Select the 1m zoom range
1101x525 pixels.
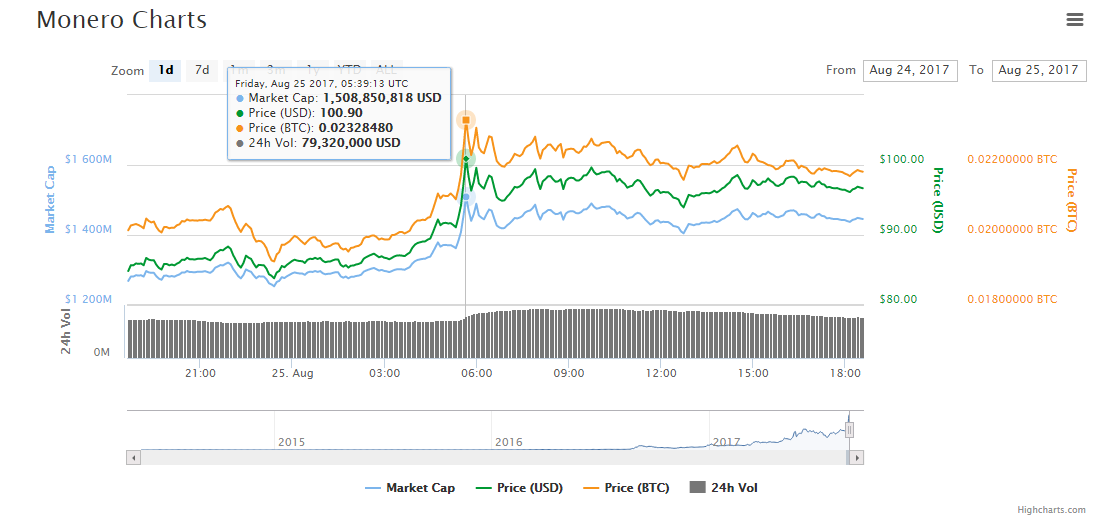pos(239,70)
